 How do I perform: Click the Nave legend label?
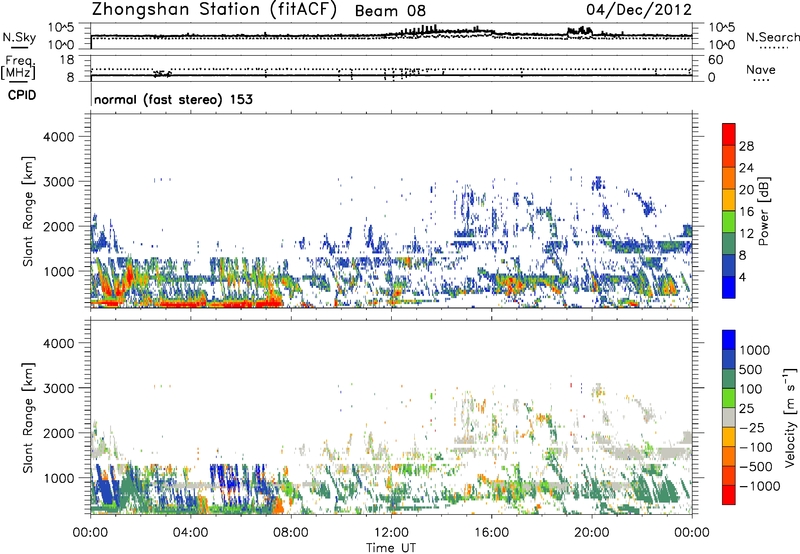click(x=761, y=69)
